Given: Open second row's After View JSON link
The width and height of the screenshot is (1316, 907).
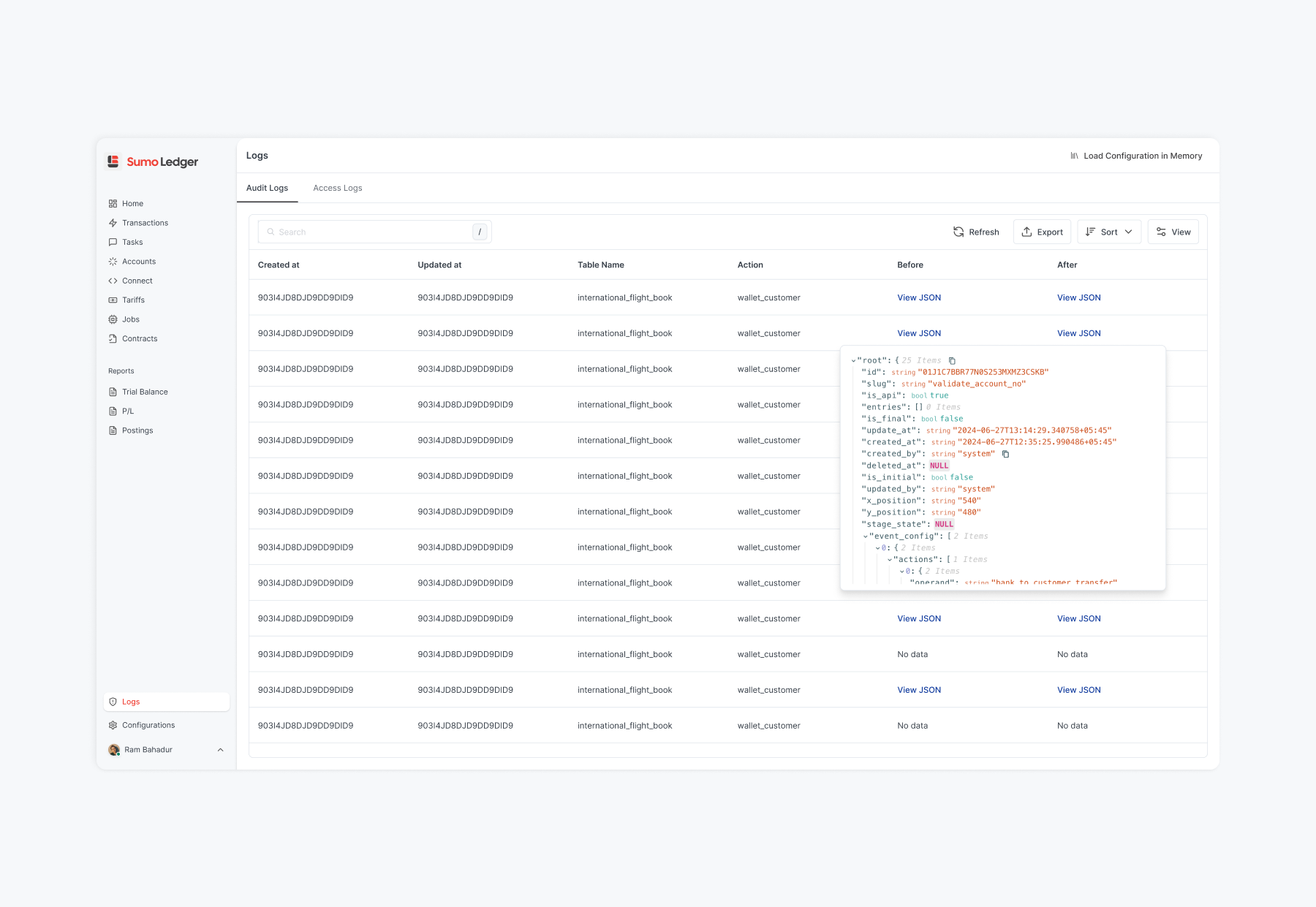Looking at the screenshot, I should pyautogui.click(x=1078, y=333).
